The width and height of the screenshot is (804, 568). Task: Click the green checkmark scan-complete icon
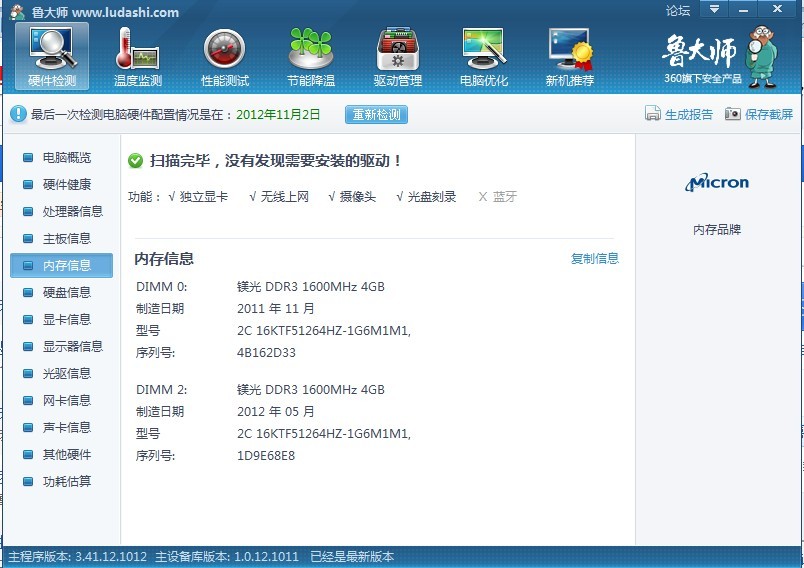pos(135,161)
